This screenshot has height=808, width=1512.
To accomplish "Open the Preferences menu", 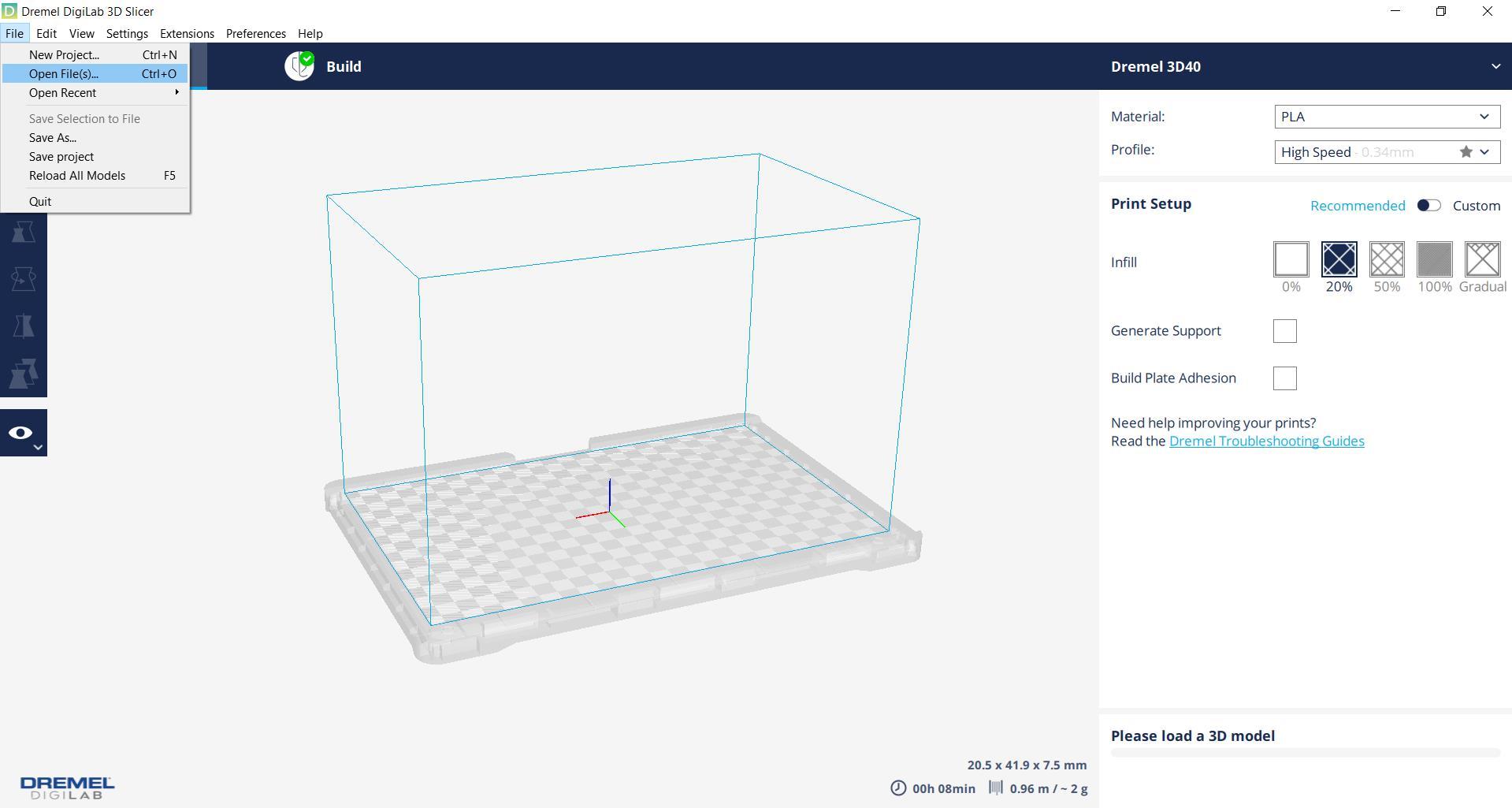I will (255, 33).
